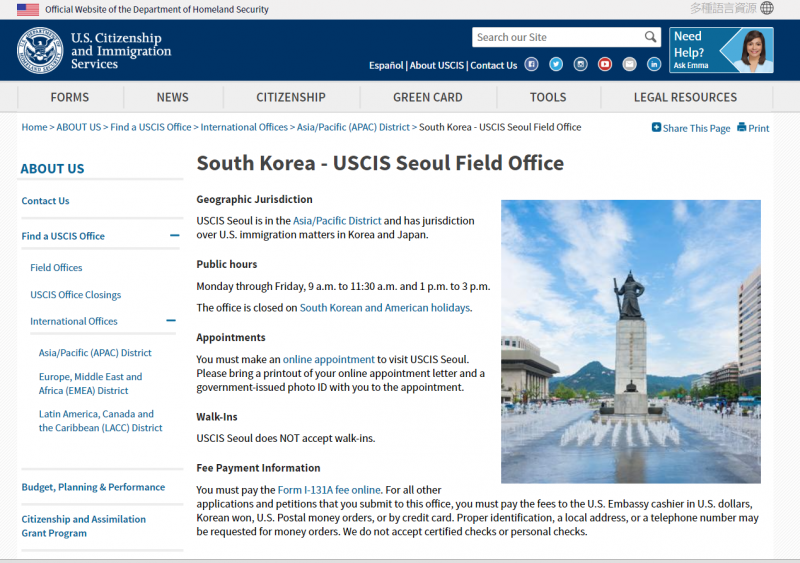The height and width of the screenshot is (563, 800).
Task: Click the Department of Homeland Security seal
Action: click(40, 50)
